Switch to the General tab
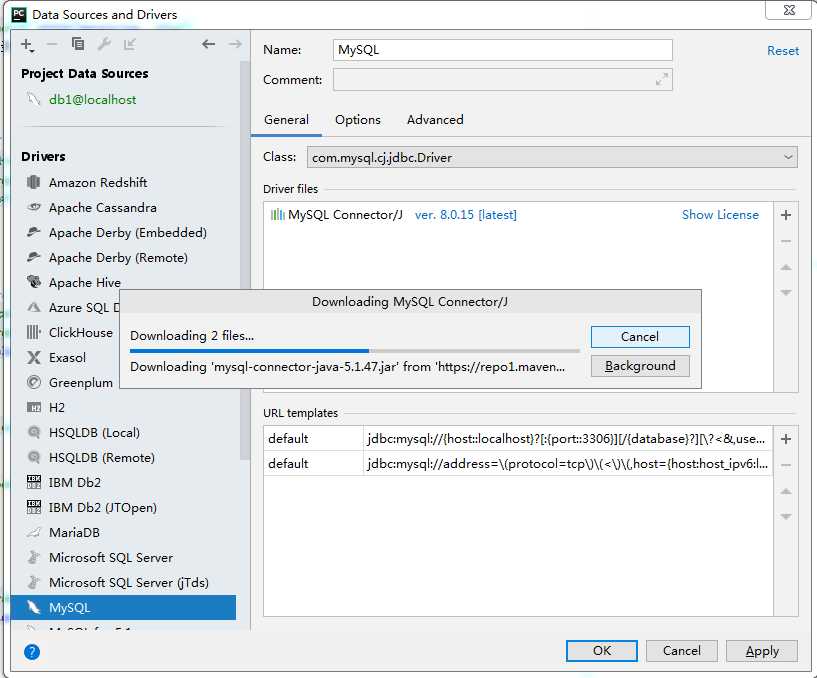The height and width of the screenshot is (678, 817). pos(286,120)
